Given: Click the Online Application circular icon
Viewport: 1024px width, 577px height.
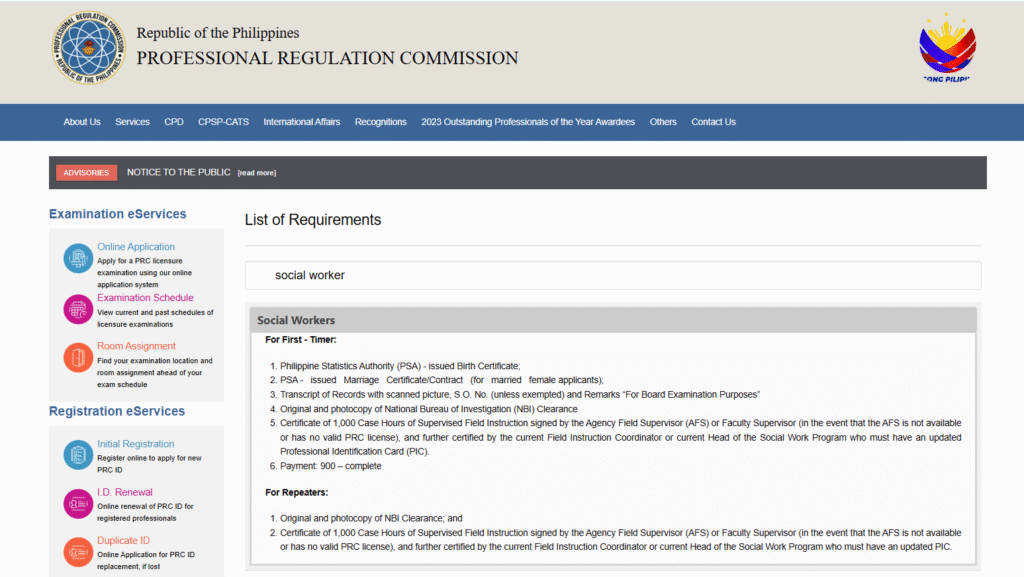Looking at the screenshot, I should point(78,258).
